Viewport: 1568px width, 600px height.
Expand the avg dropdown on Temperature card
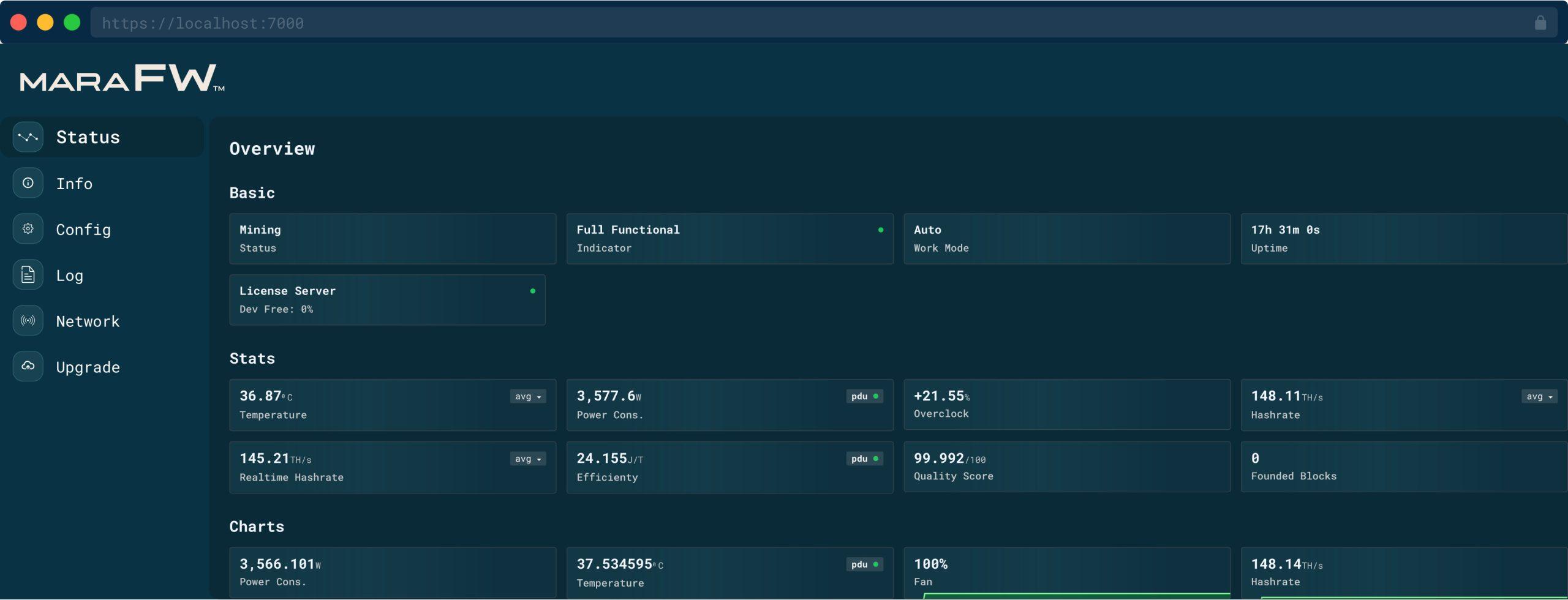(x=528, y=397)
